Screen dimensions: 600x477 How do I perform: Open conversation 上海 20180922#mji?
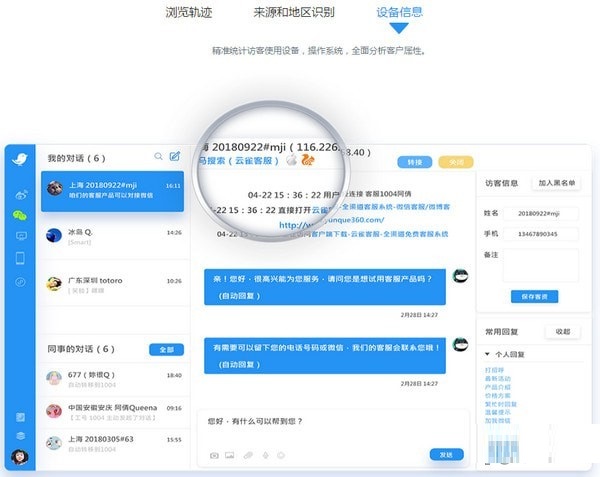tap(112, 191)
